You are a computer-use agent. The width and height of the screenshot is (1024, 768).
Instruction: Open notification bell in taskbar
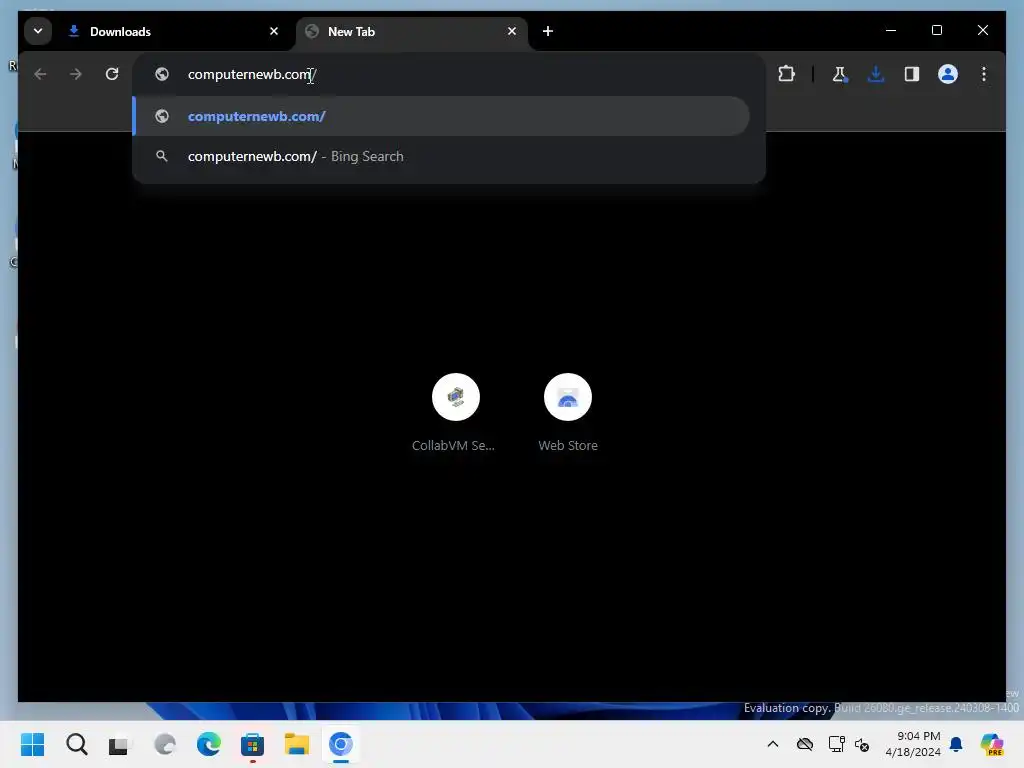(956, 744)
